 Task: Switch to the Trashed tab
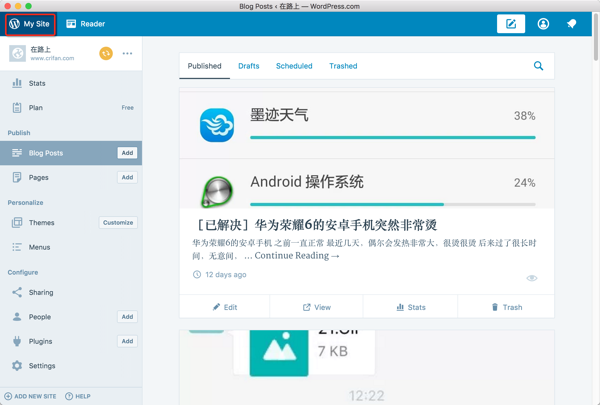coord(343,66)
